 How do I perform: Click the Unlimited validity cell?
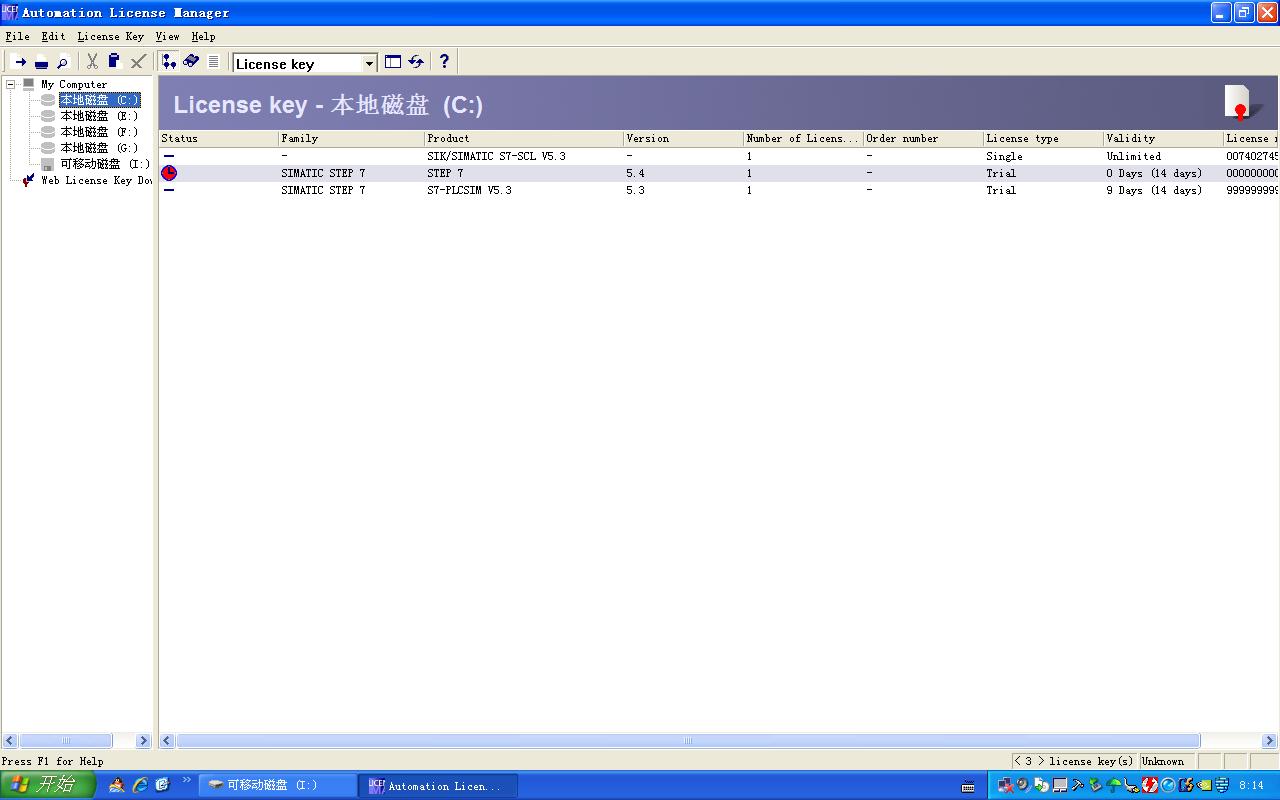click(x=1134, y=156)
